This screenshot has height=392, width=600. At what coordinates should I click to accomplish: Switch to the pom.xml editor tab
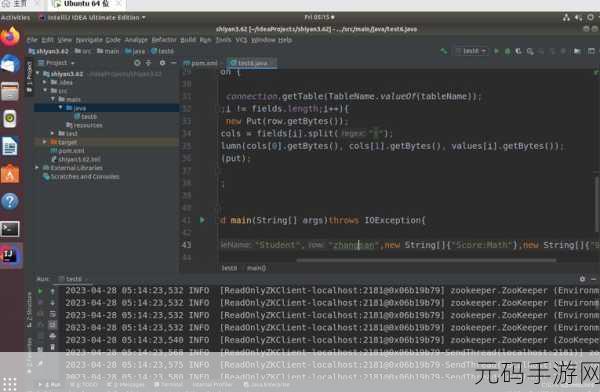click(x=201, y=63)
